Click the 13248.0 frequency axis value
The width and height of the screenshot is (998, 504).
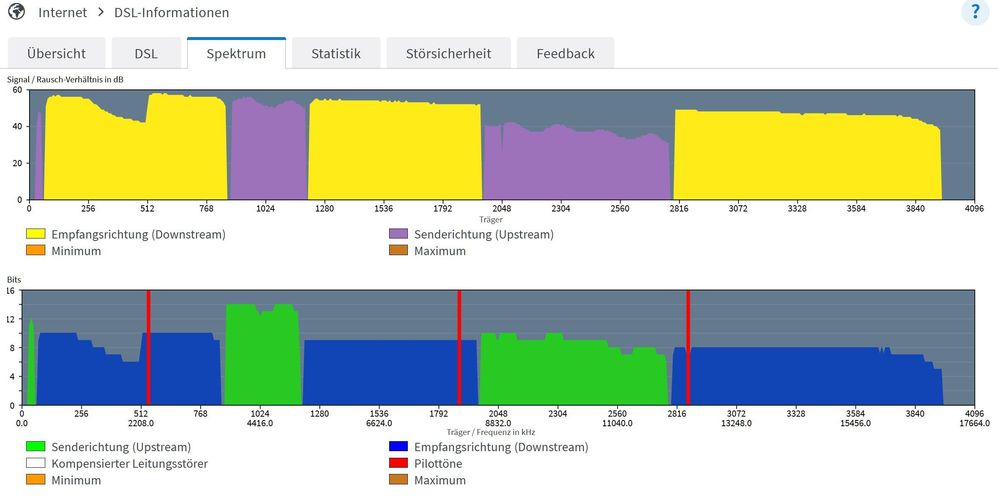pos(736,423)
